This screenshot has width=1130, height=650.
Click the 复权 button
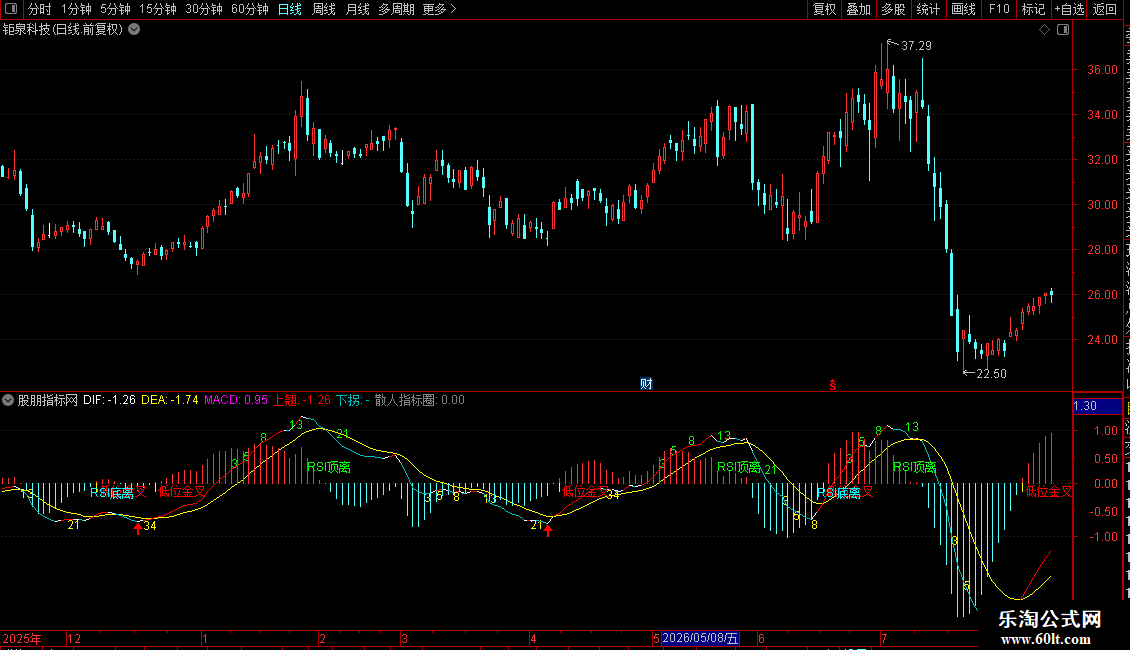[x=824, y=9]
